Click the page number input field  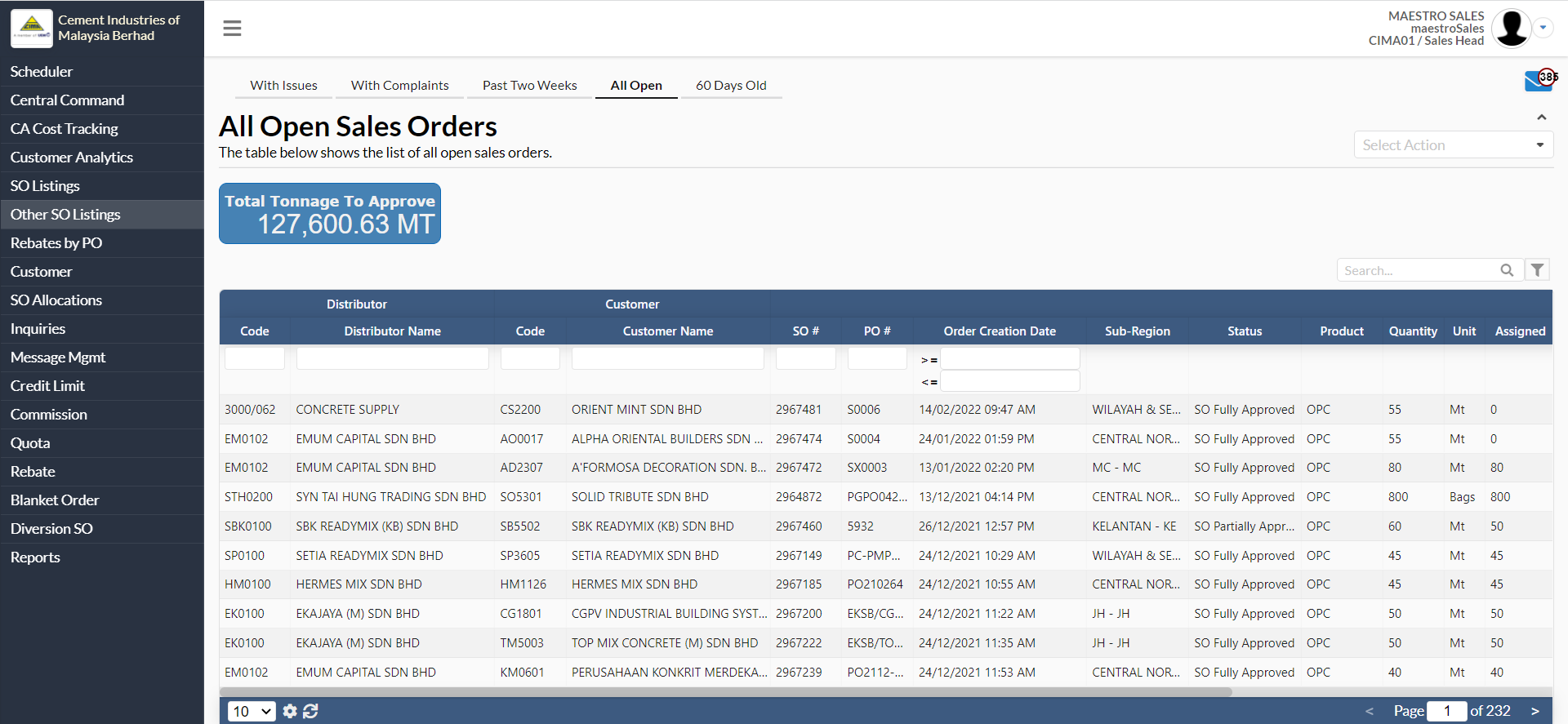(x=1446, y=711)
